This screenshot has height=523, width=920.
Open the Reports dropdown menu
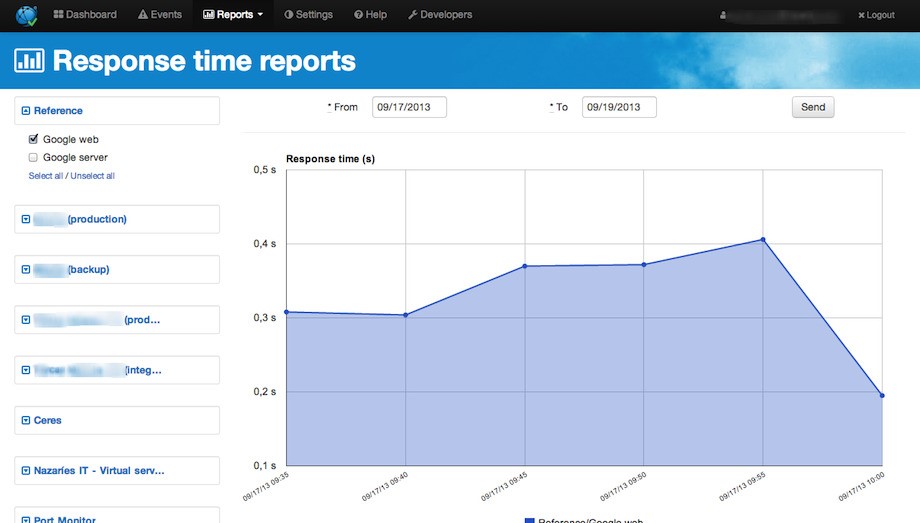tap(233, 15)
